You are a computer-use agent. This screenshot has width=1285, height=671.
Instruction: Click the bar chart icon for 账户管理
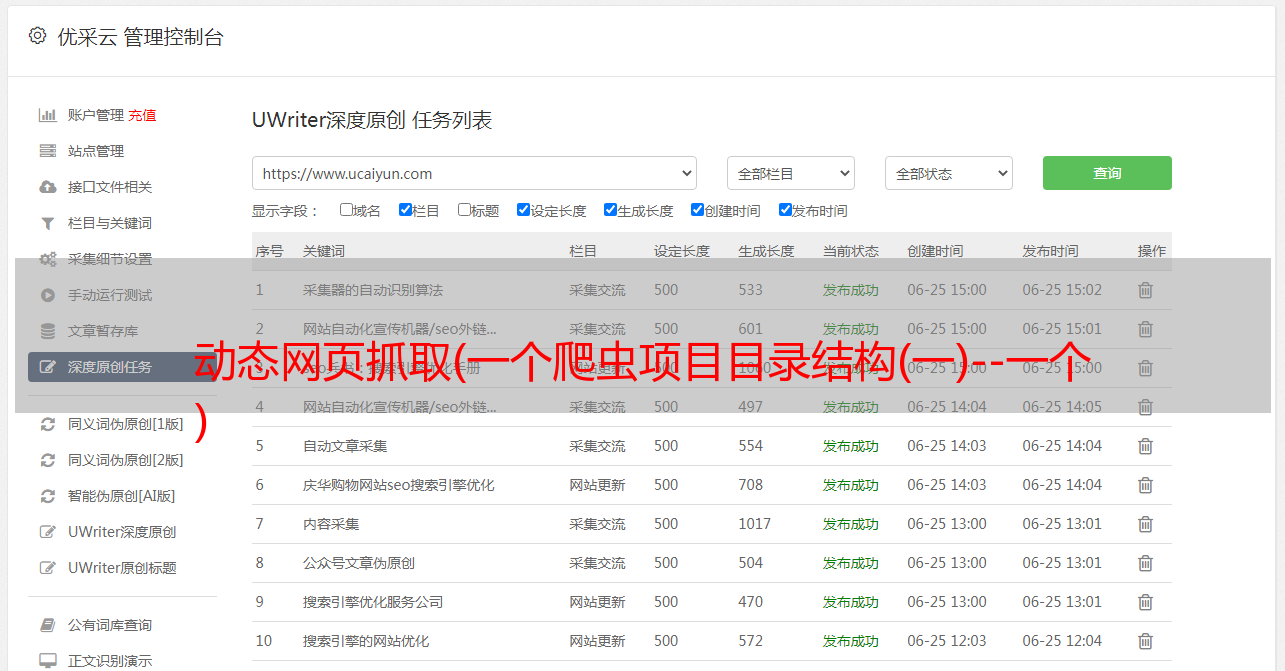click(x=47, y=115)
